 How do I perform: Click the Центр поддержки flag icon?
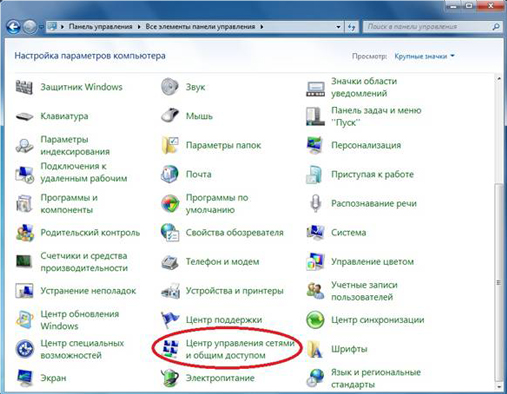170,320
